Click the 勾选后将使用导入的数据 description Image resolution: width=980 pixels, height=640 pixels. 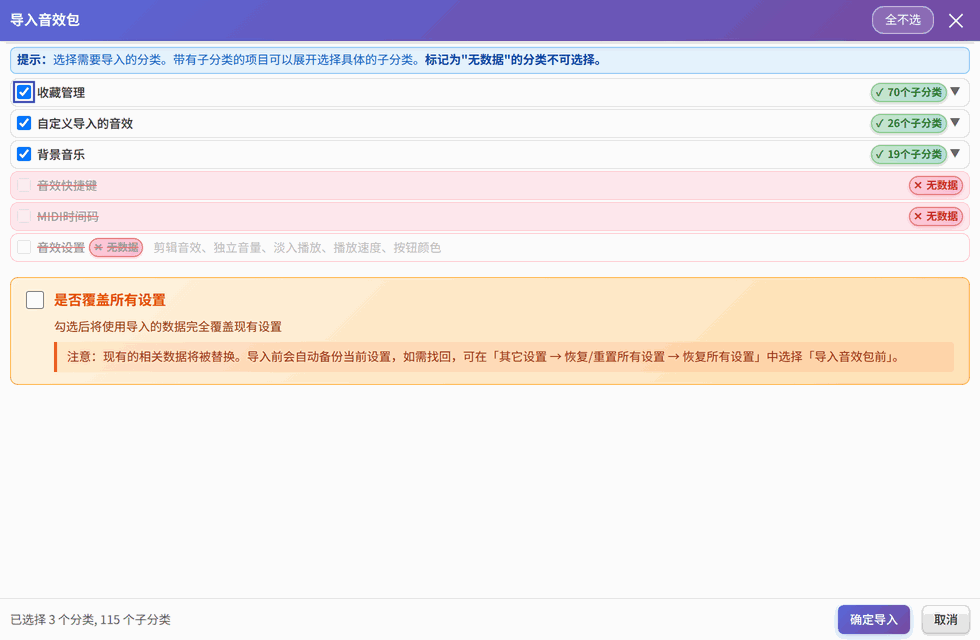coord(168,327)
